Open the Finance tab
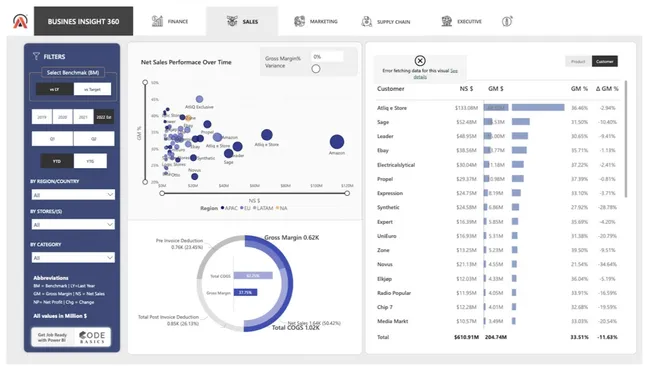 point(170,21)
